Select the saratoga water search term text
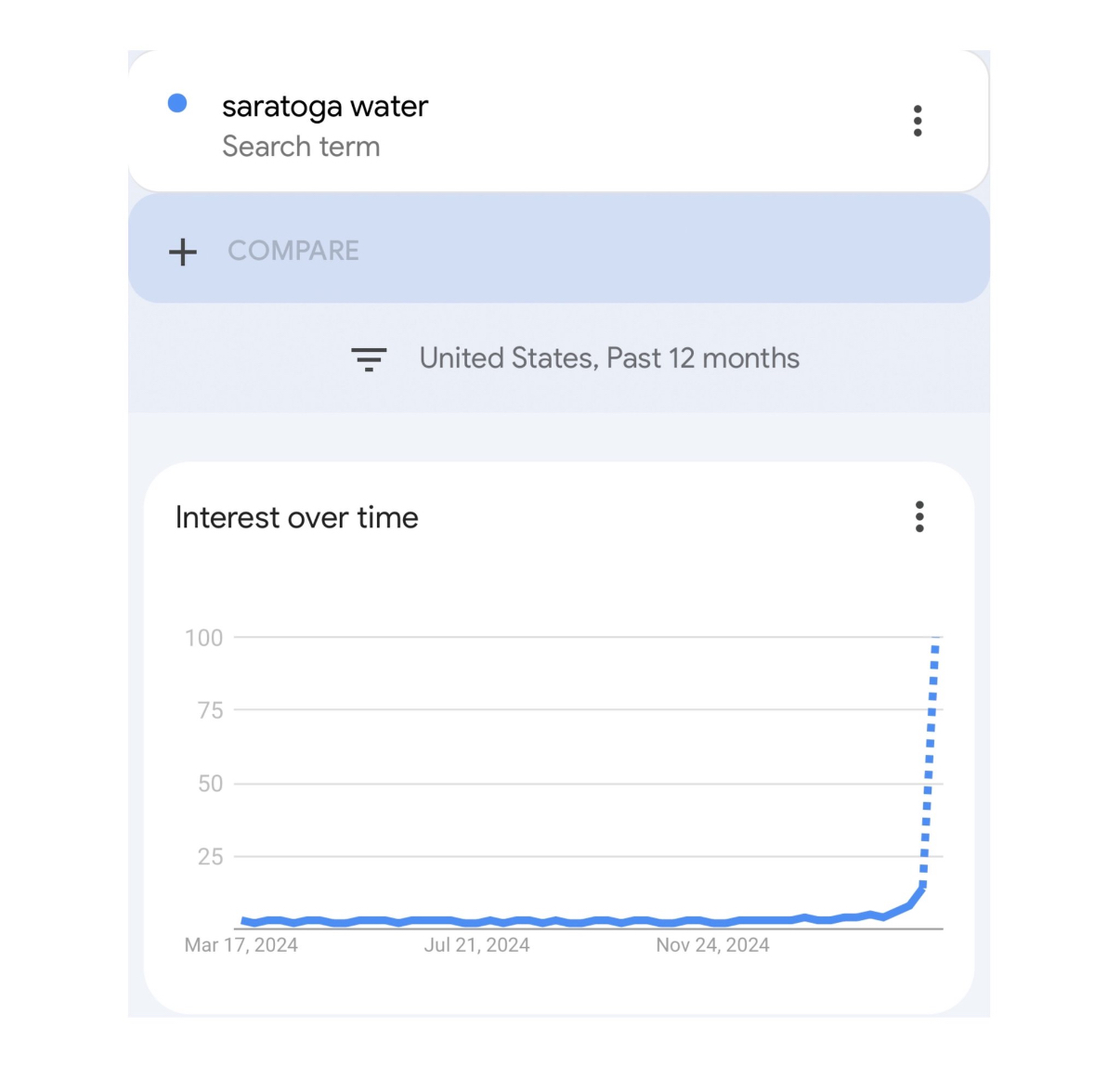The height and width of the screenshot is (1078, 1120). (x=324, y=107)
